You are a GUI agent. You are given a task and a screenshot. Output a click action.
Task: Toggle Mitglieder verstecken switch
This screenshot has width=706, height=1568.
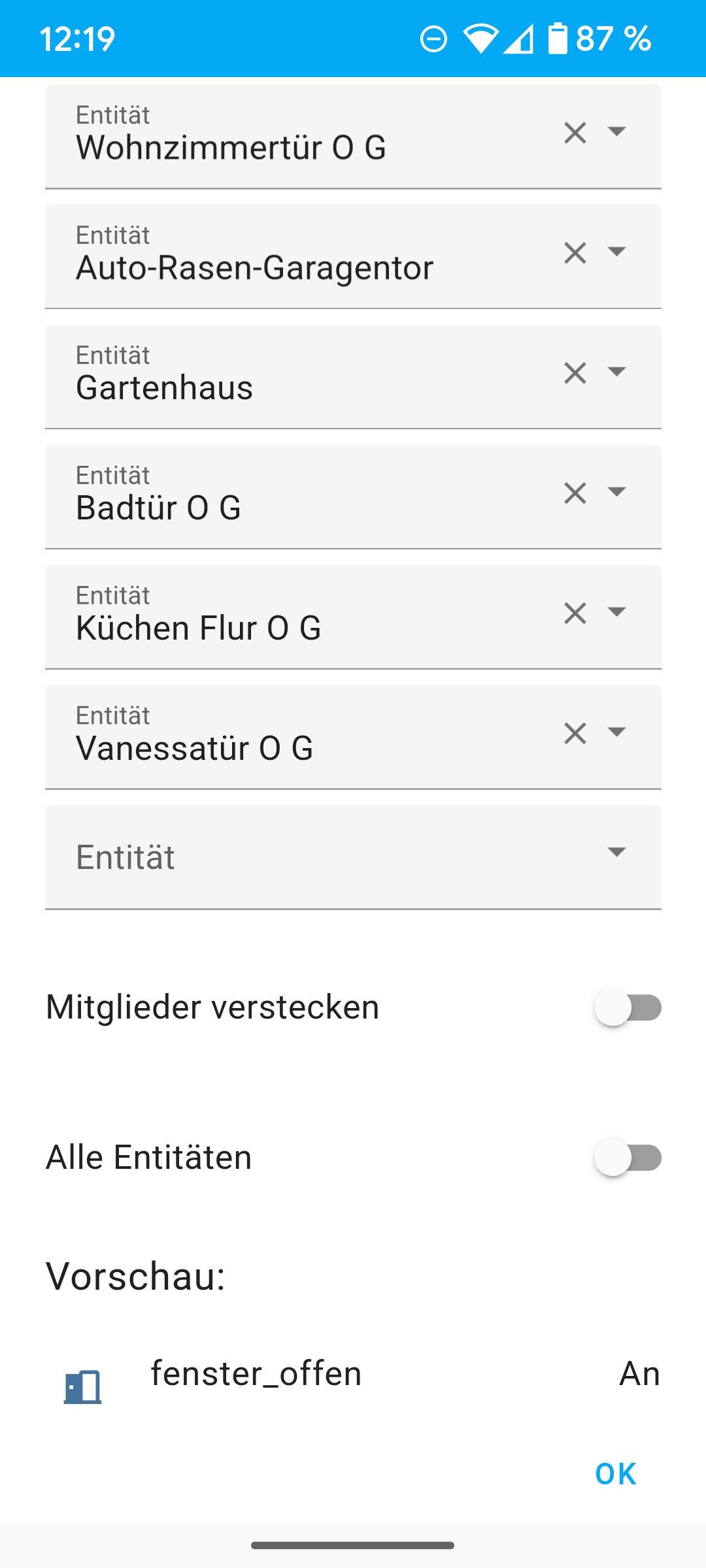[627, 1007]
